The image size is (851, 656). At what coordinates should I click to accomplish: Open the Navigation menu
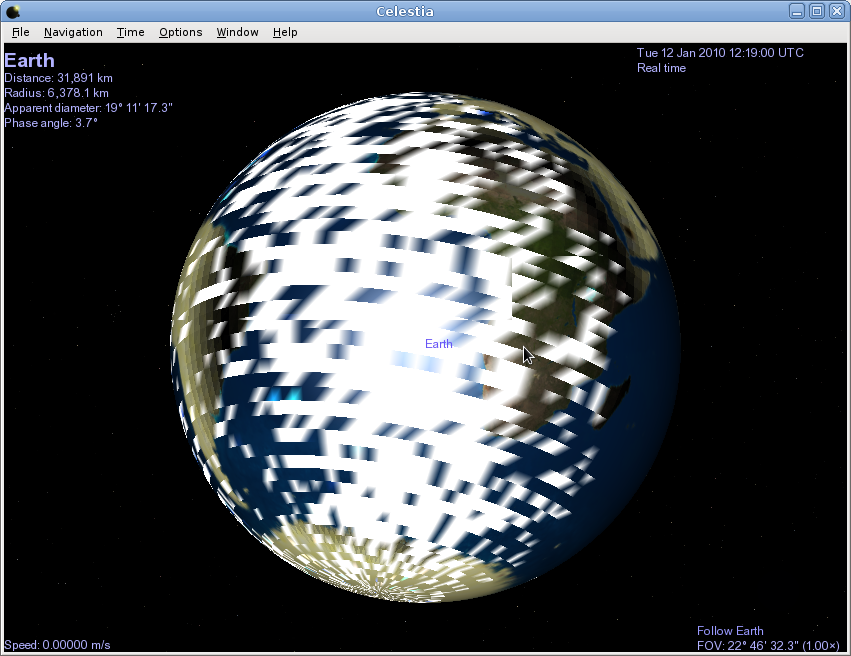point(73,32)
